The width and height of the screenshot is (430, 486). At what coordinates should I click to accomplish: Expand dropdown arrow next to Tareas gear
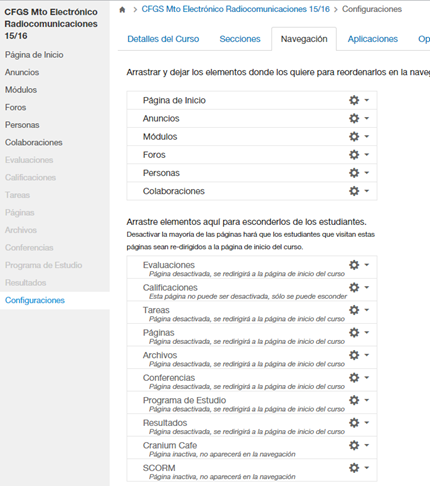click(x=367, y=310)
